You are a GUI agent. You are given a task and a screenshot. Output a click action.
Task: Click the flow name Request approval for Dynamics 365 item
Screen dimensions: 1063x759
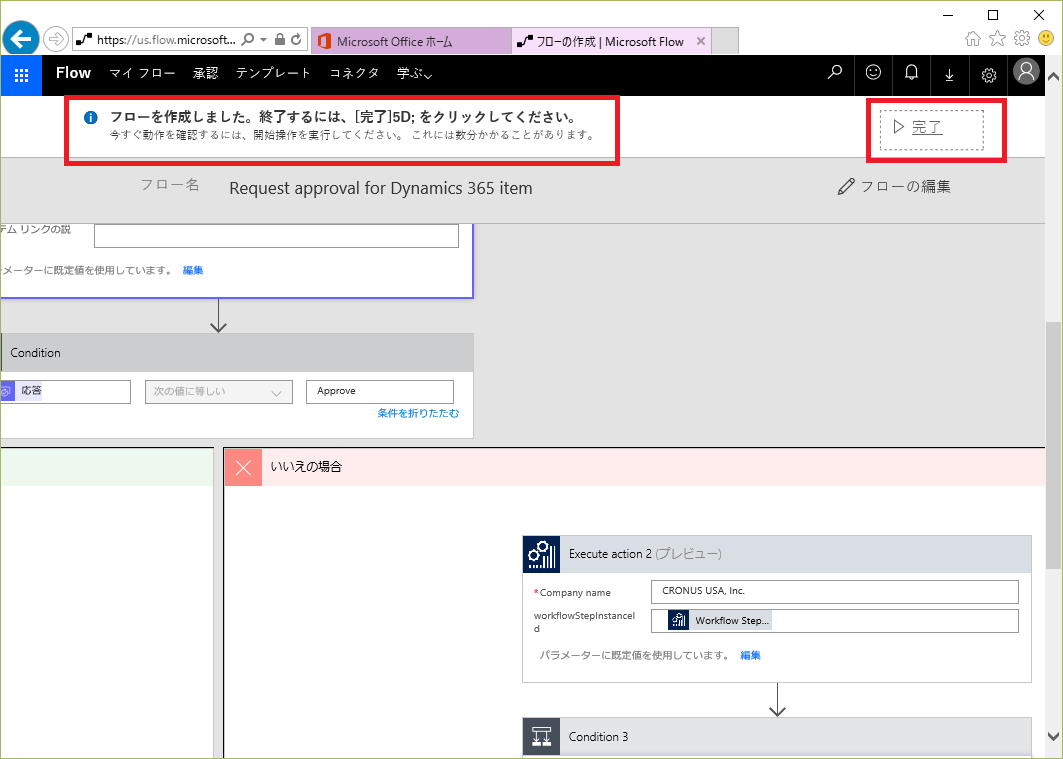coord(380,188)
